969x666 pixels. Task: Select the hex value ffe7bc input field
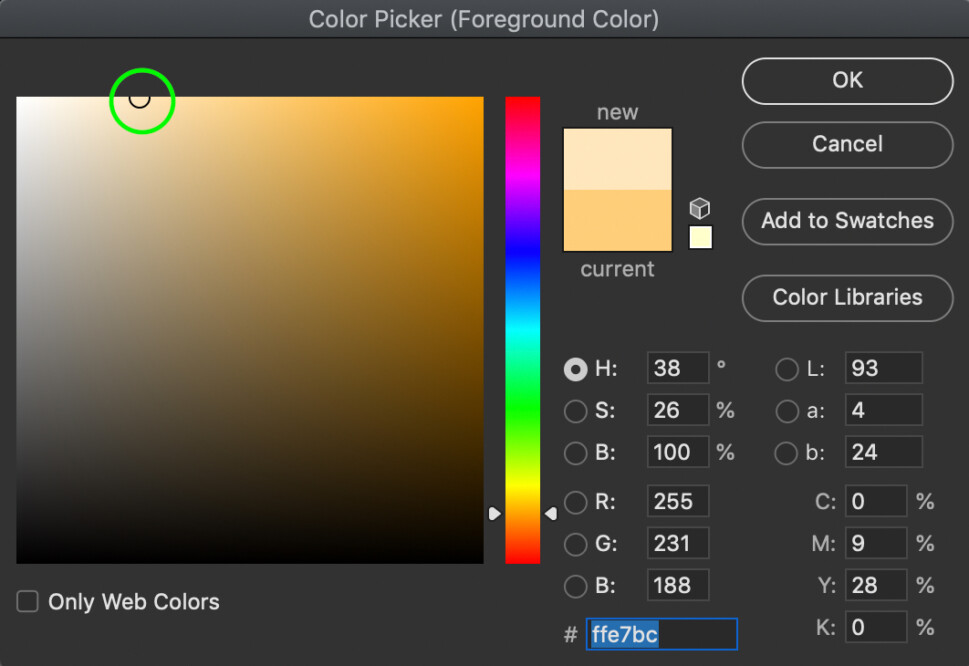pyautogui.click(x=661, y=633)
